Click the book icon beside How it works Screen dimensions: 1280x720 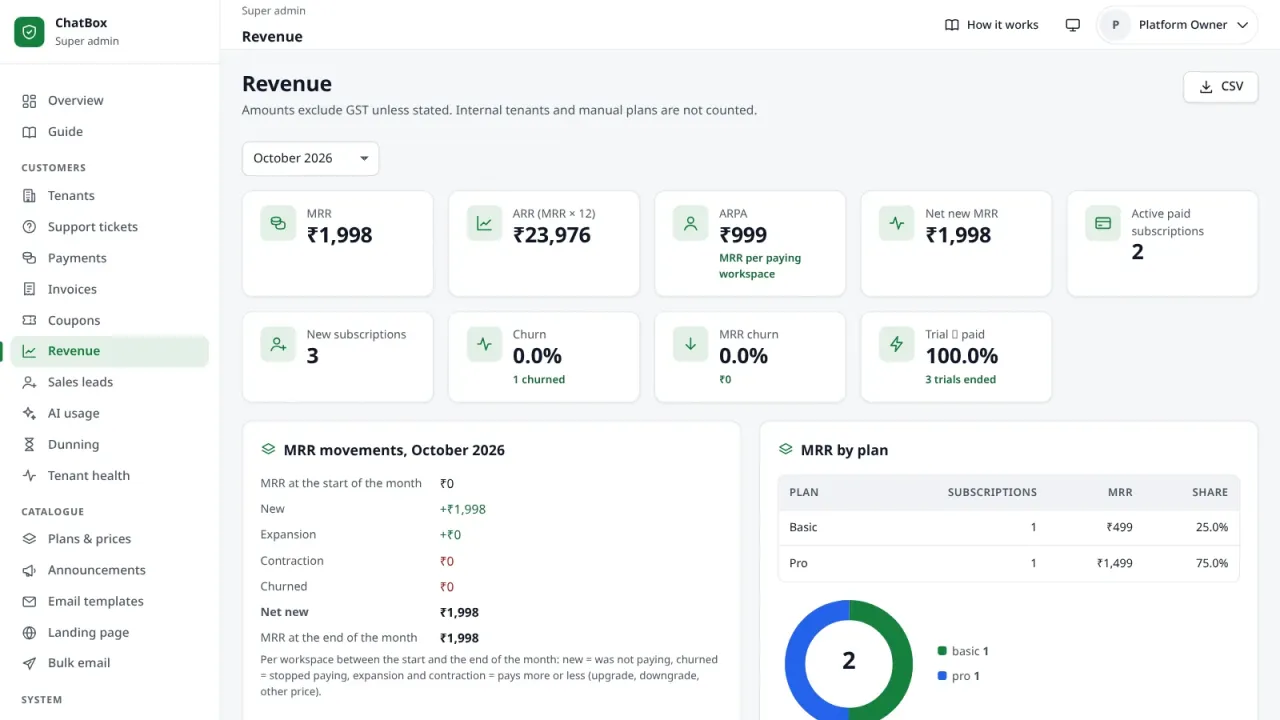(x=952, y=25)
